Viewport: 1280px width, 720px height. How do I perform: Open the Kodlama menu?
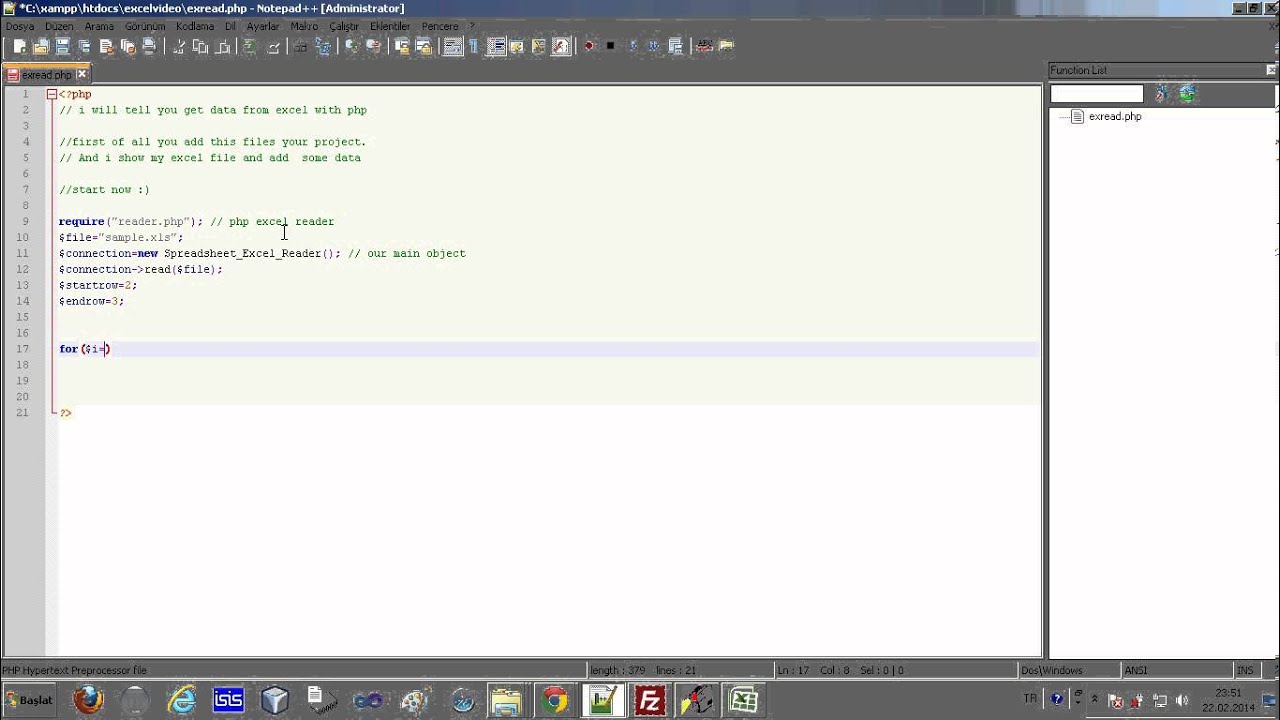click(195, 26)
